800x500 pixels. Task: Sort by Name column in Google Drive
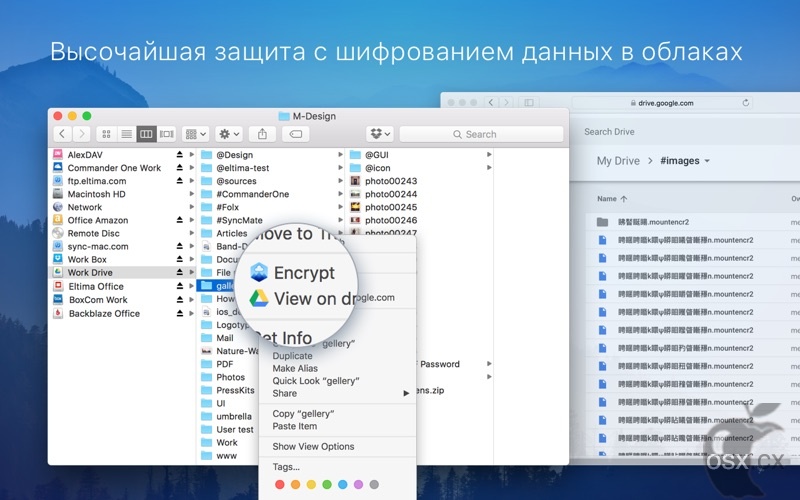[x=612, y=199]
